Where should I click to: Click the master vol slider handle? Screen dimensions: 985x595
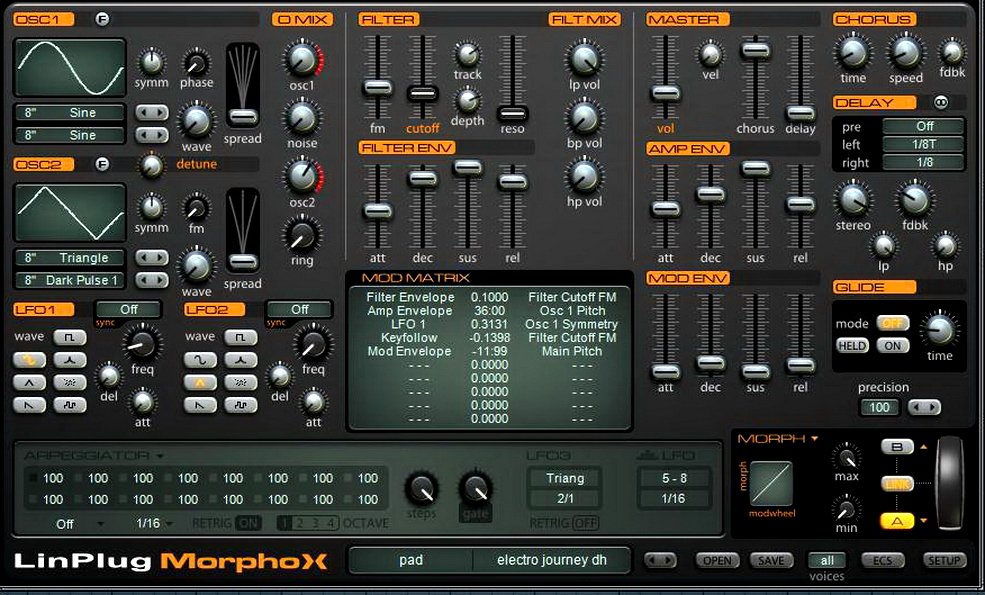coord(665,94)
